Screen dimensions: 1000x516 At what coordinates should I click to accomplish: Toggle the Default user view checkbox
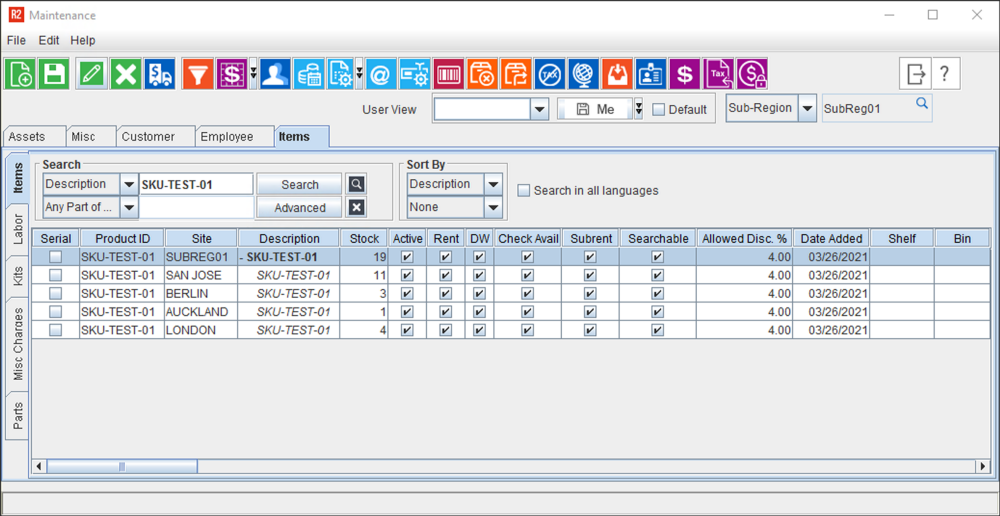click(x=658, y=110)
